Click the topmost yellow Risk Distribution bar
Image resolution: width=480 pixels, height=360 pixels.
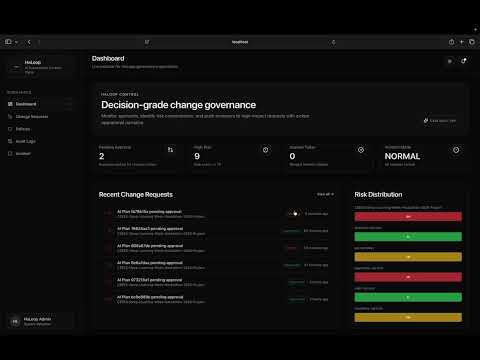(408, 257)
